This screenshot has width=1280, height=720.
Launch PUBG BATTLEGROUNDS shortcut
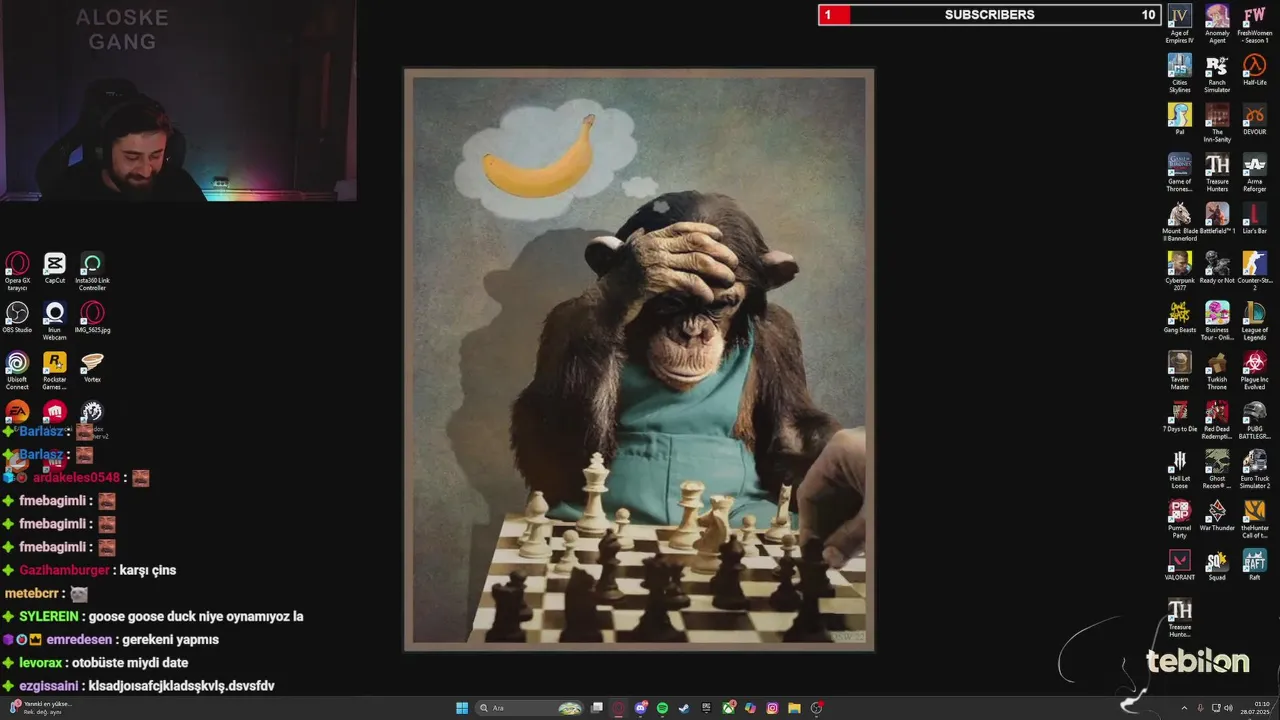click(1254, 420)
